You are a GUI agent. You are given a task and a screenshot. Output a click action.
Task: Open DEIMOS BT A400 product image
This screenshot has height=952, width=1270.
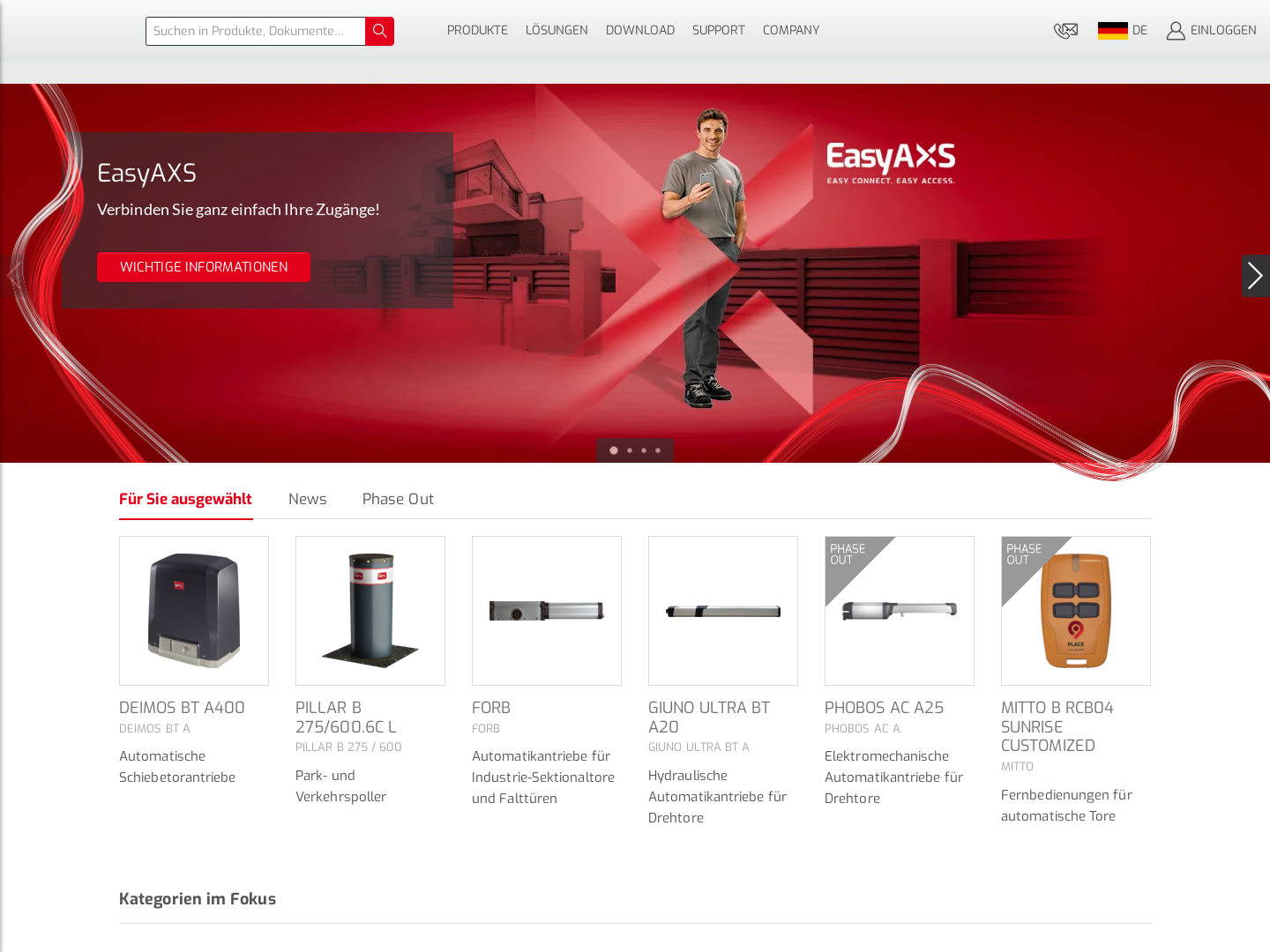point(194,611)
